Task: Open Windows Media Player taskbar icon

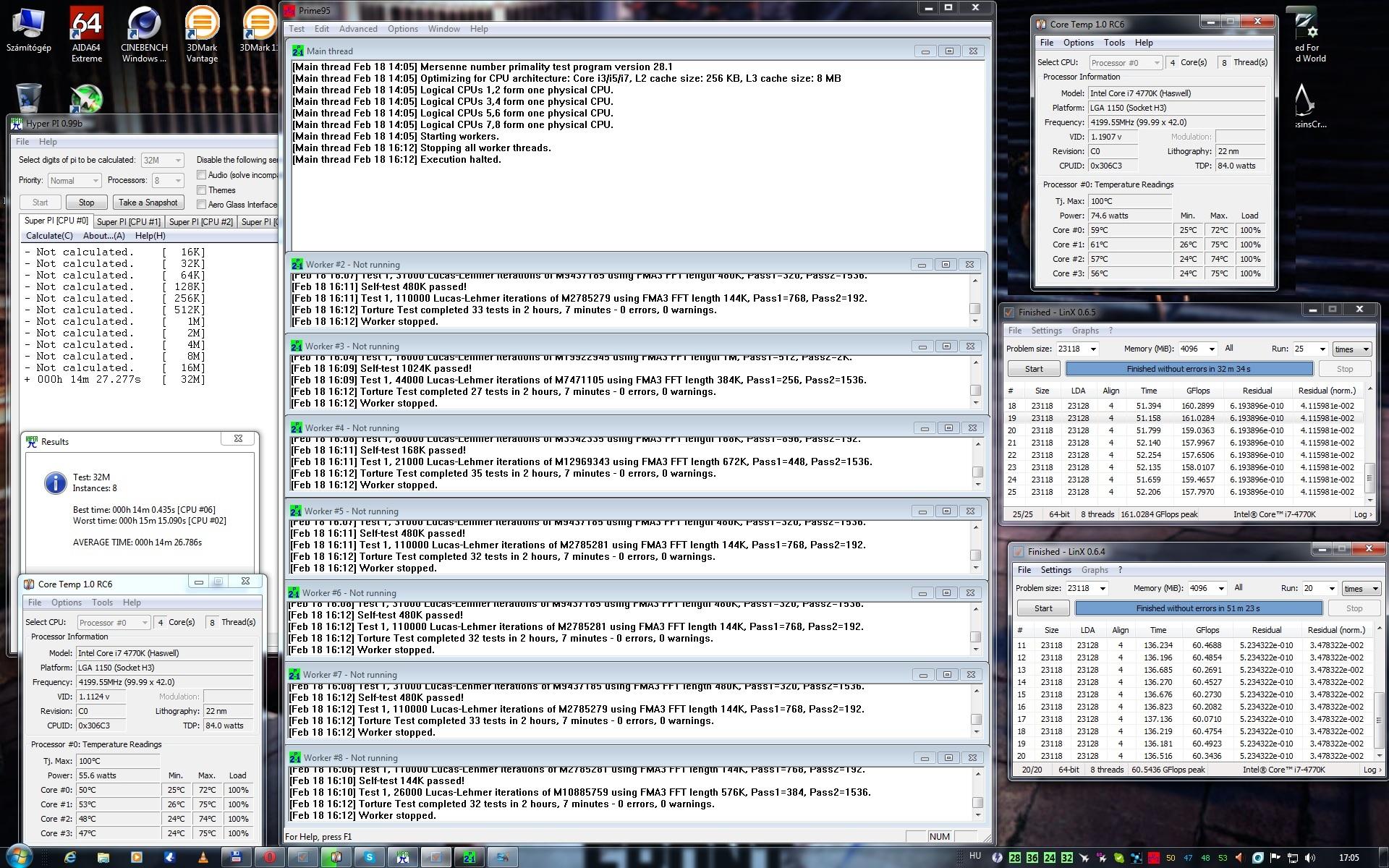Action: [137, 857]
